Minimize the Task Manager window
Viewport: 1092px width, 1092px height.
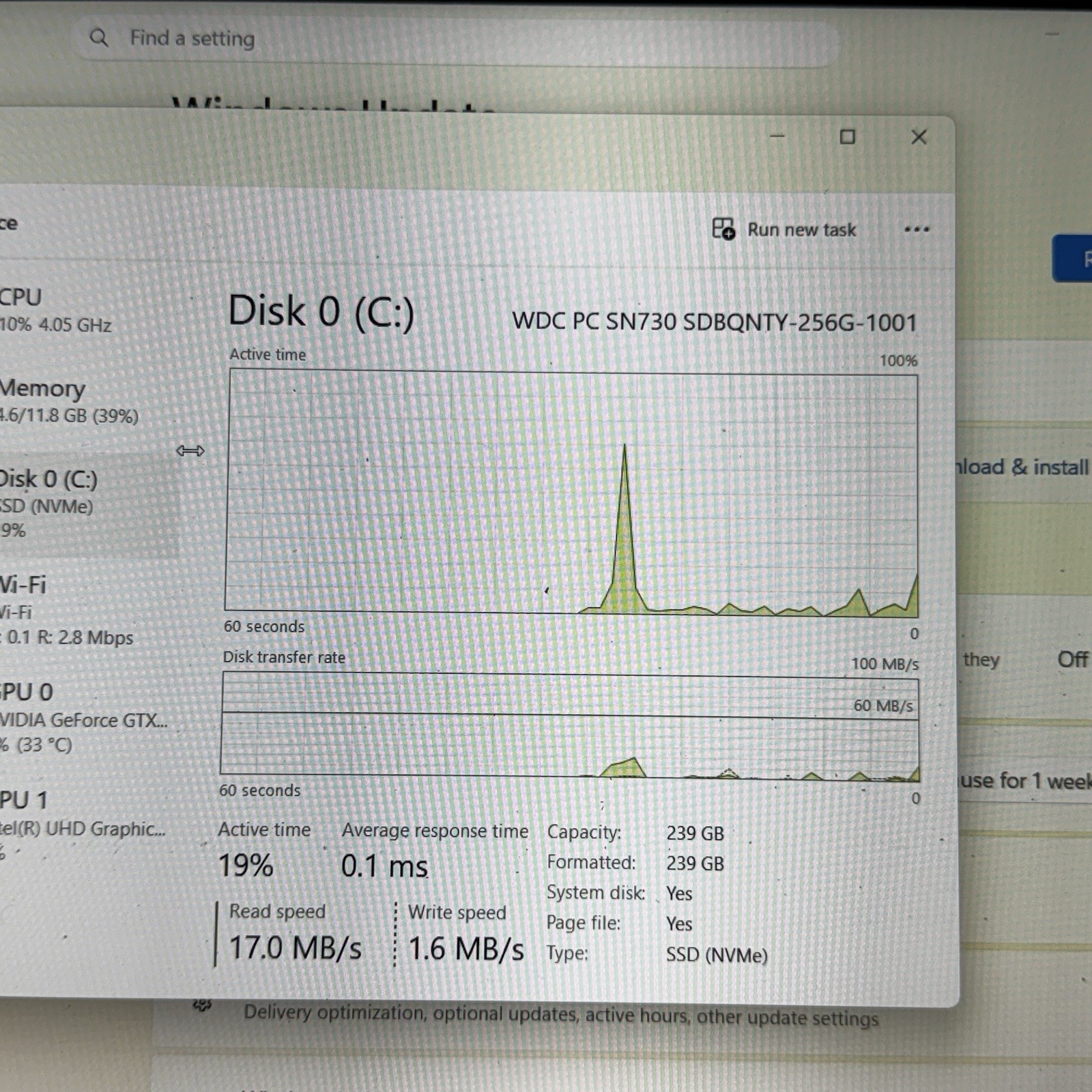[x=777, y=136]
